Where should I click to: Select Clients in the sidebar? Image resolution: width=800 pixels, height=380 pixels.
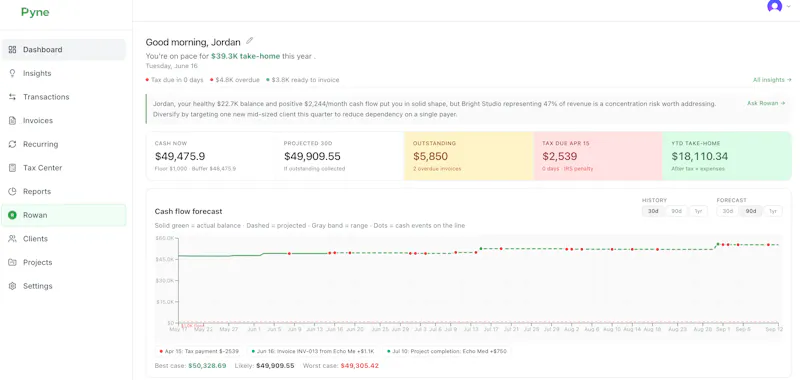tap(64, 239)
